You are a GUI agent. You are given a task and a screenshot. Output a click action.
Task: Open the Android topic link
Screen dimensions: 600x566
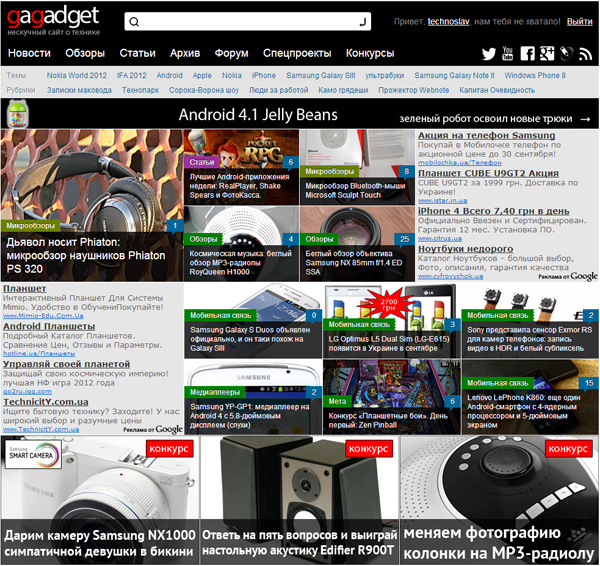point(170,75)
